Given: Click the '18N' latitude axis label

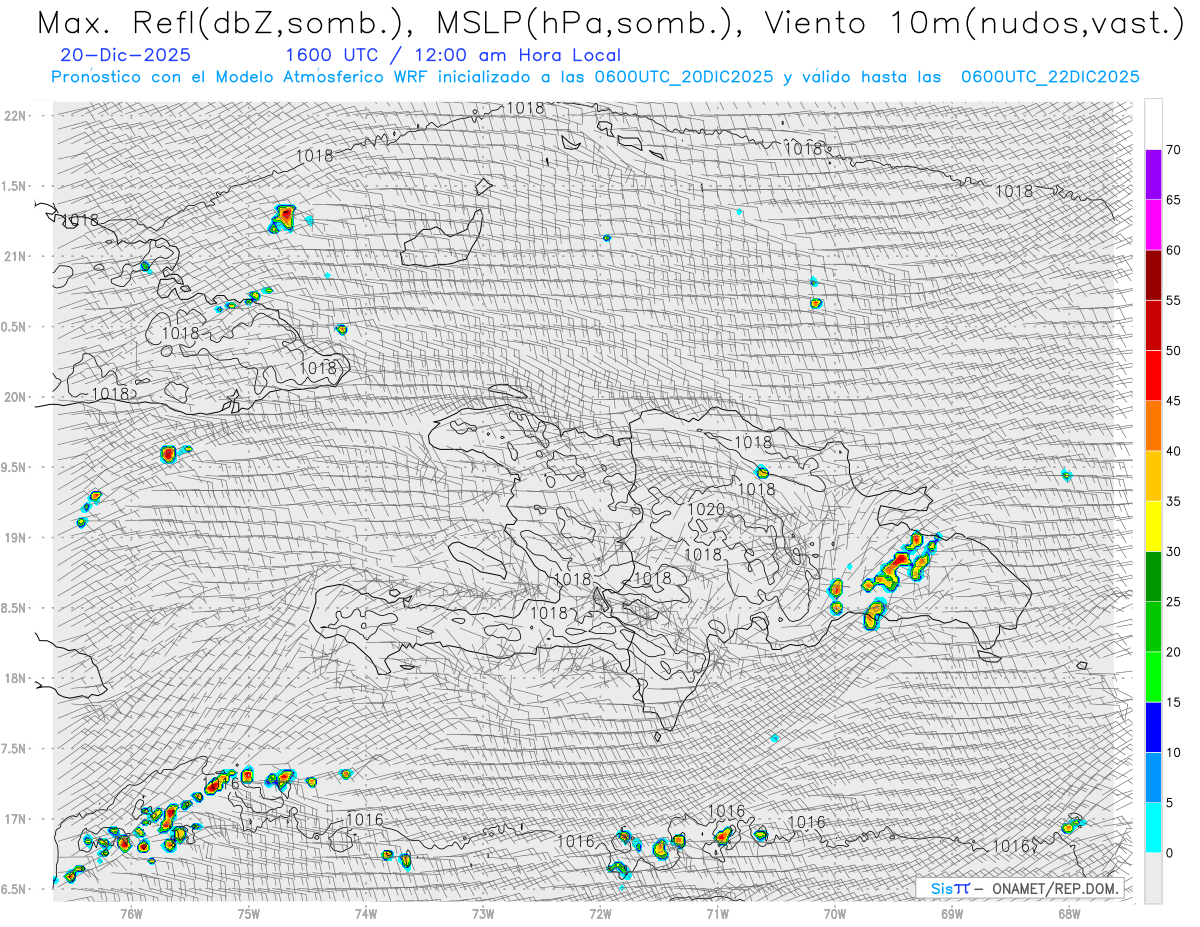Looking at the screenshot, I should tap(15, 678).
